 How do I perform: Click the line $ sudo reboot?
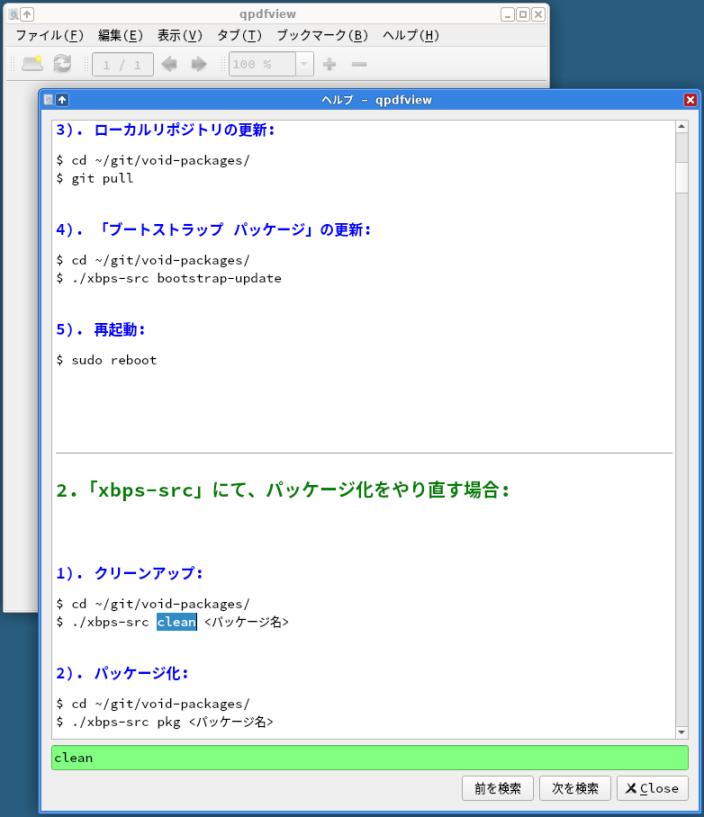pyautogui.click(x=106, y=360)
